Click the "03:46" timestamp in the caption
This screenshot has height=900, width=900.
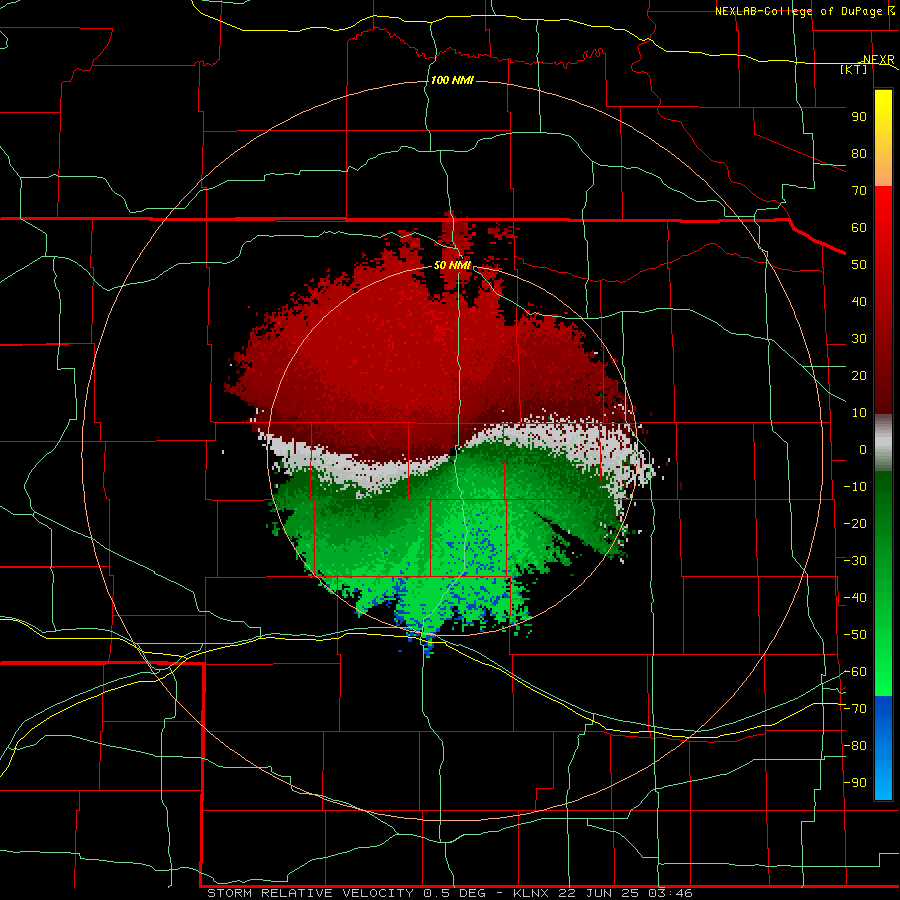pos(670,893)
